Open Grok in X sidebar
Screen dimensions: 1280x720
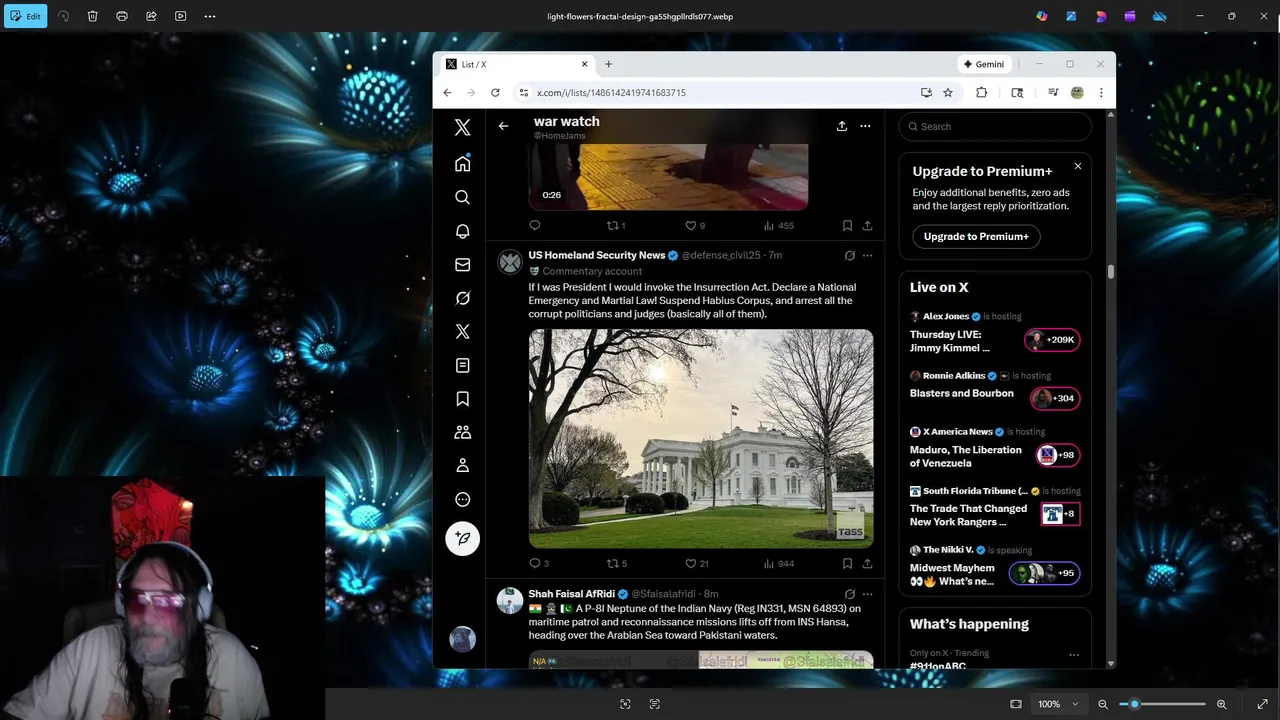click(462, 298)
